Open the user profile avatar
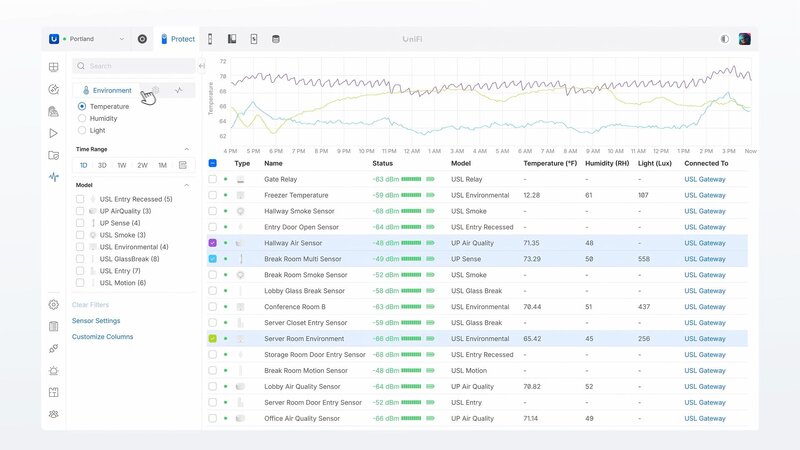Viewport: 800px width, 450px height. point(744,39)
